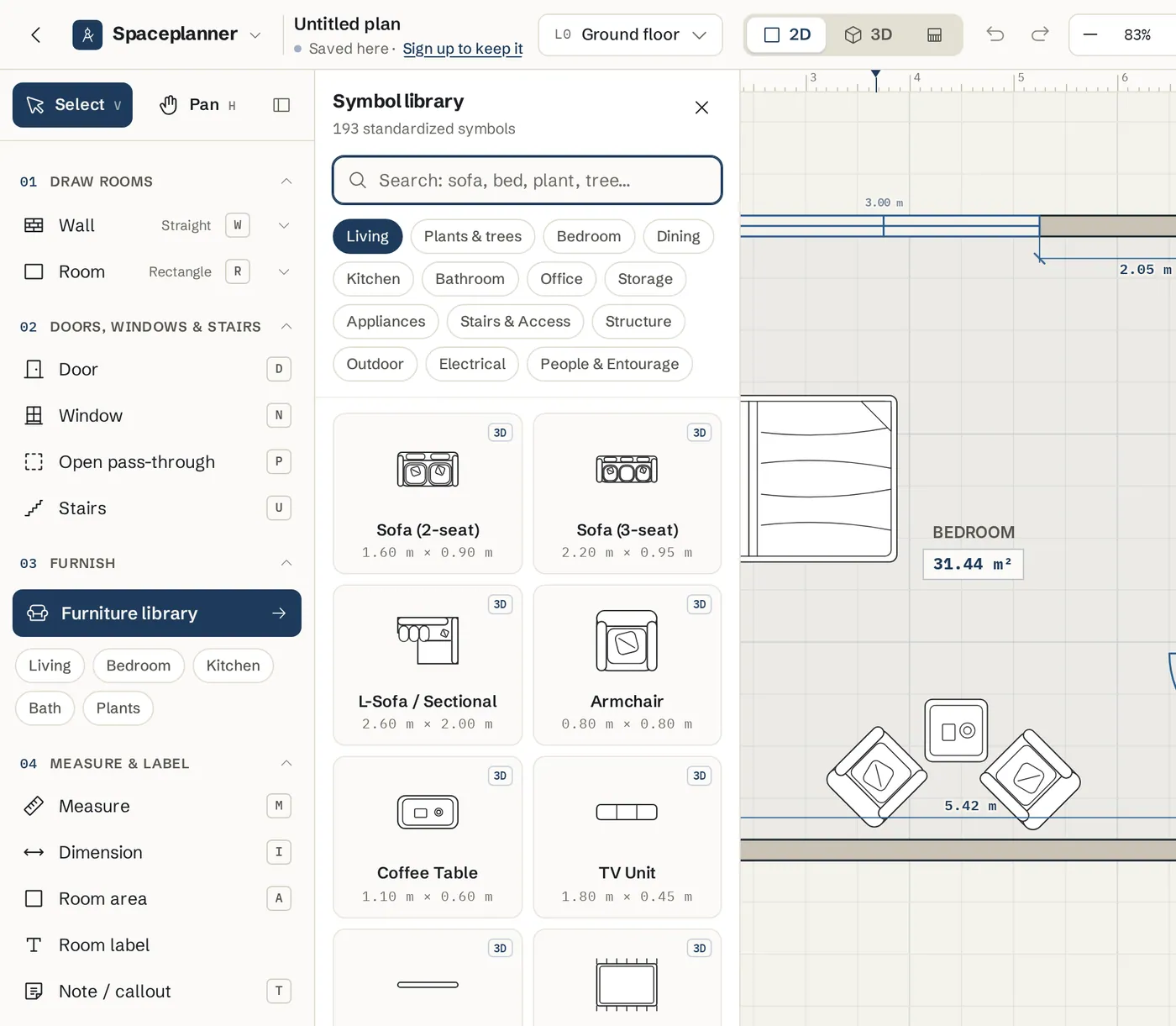
Task: Focus the symbol search field
Action: tap(528, 181)
